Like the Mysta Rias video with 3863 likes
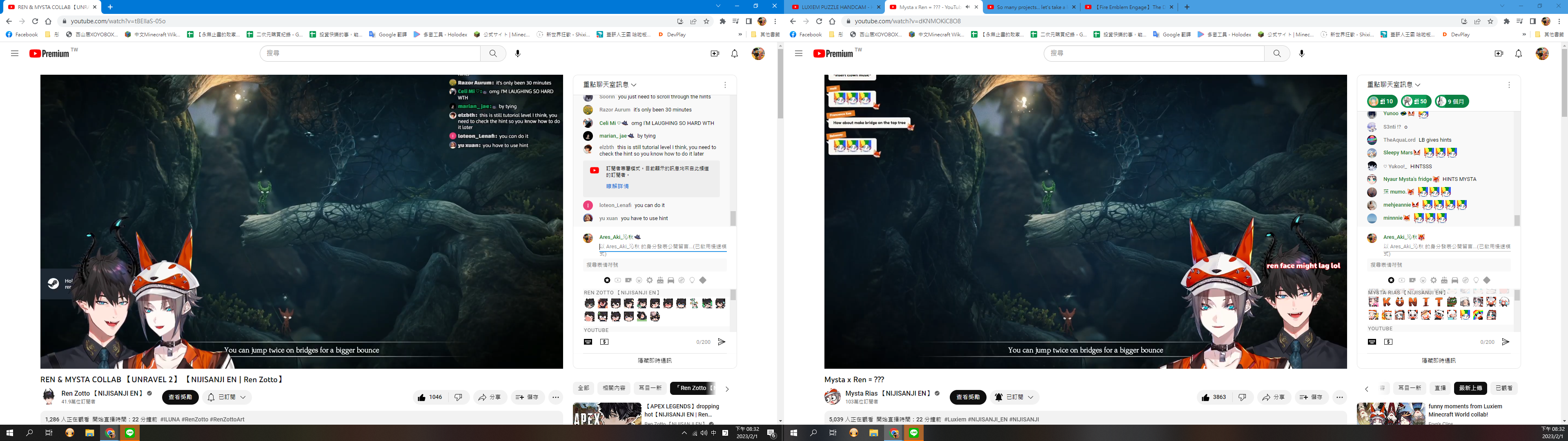 [1214, 397]
